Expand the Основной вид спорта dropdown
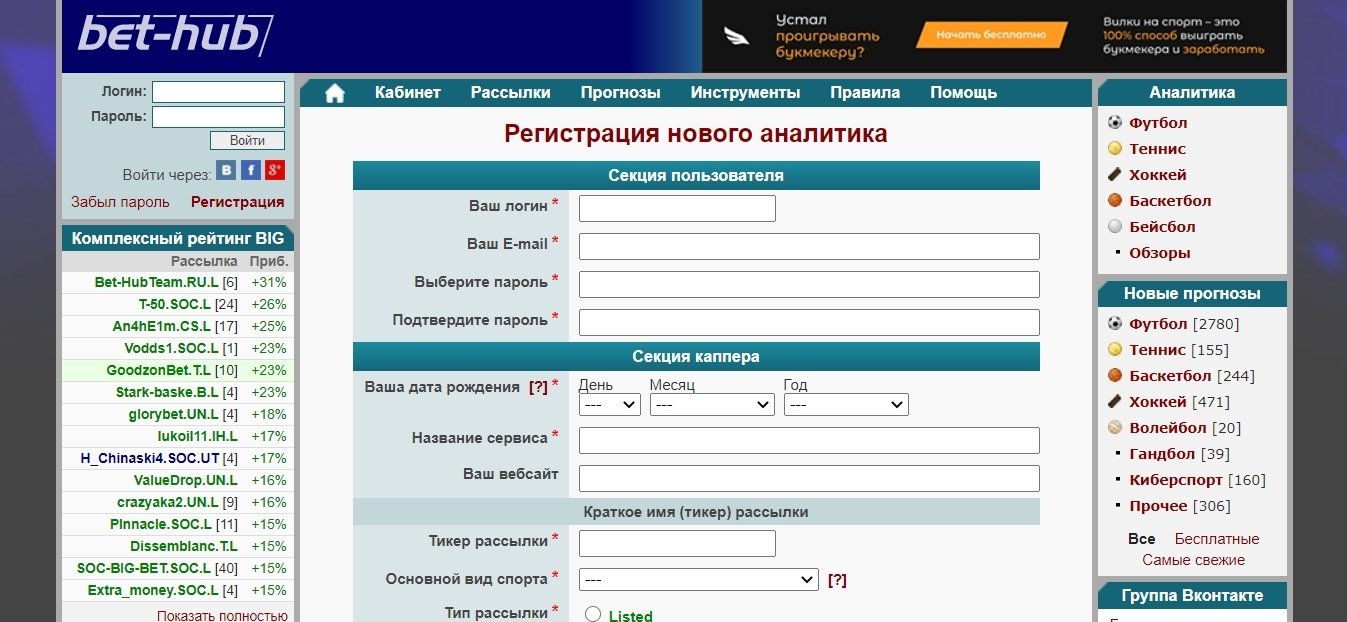This screenshot has width=1347, height=622. point(700,580)
